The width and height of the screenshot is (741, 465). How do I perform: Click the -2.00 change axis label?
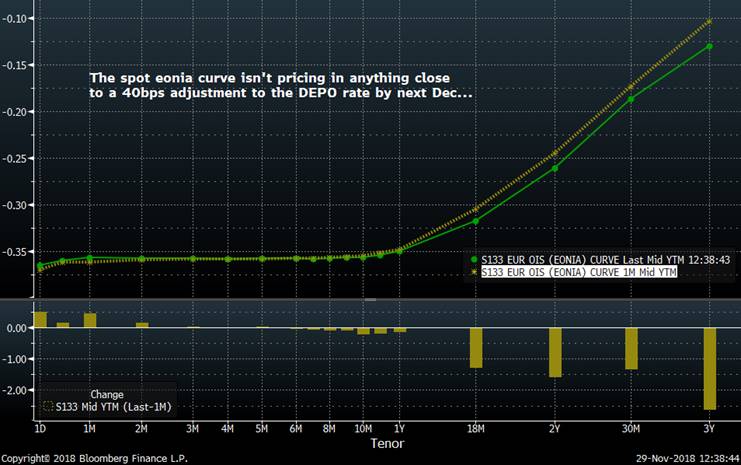[15, 390]
